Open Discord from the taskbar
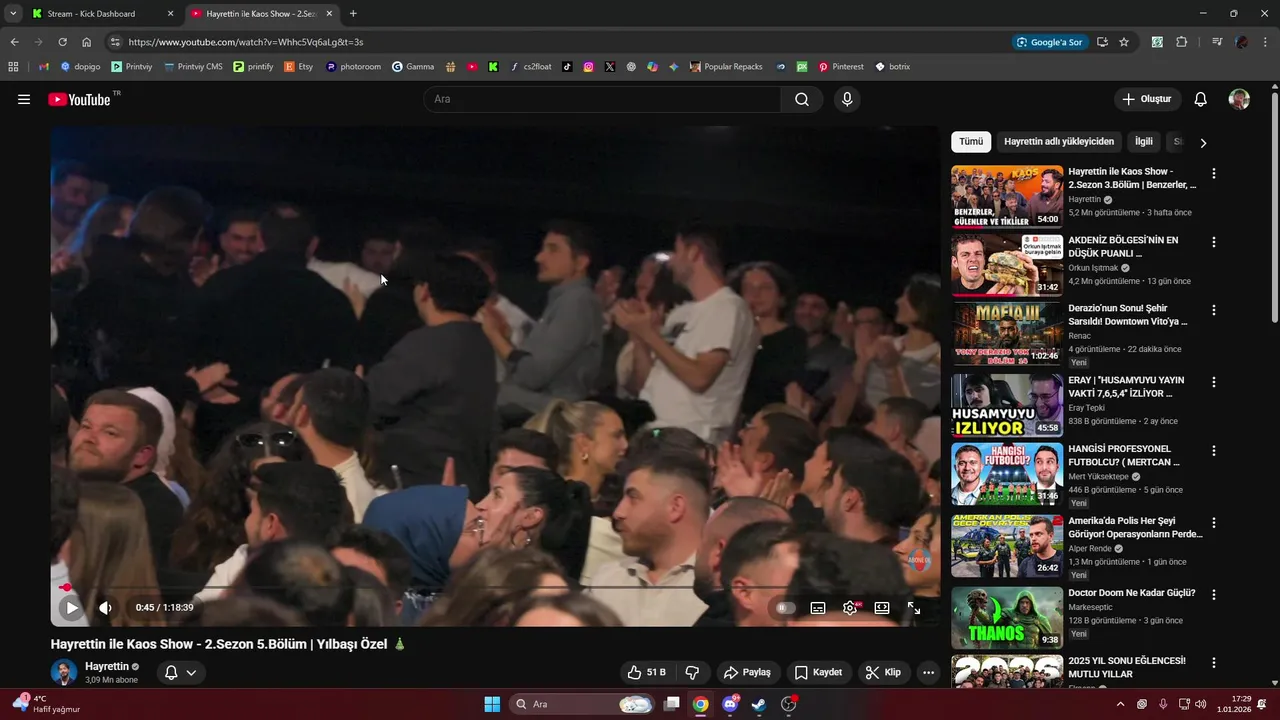 pyautogui.click(x=730, y=704)
